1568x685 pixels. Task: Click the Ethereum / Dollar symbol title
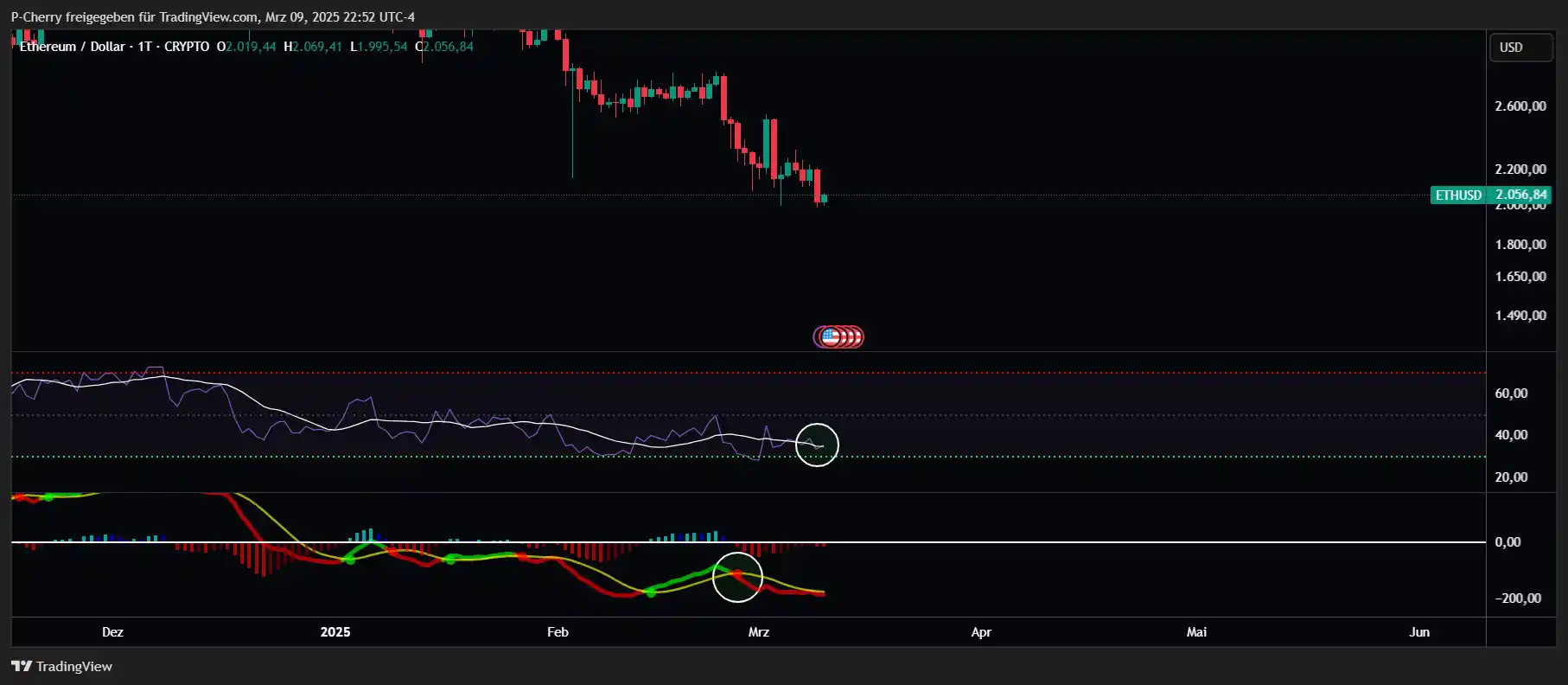[x=73, y=47]
